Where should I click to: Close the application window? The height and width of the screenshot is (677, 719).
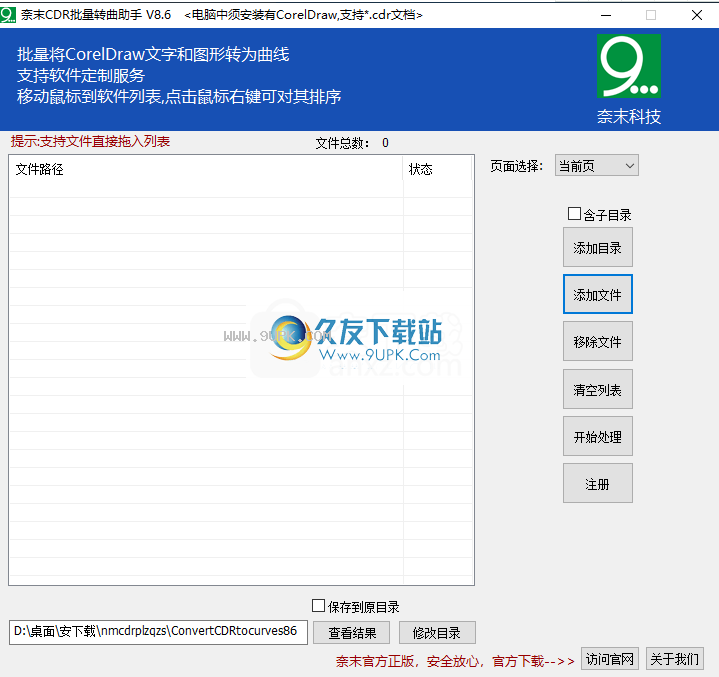coord(697,15)
